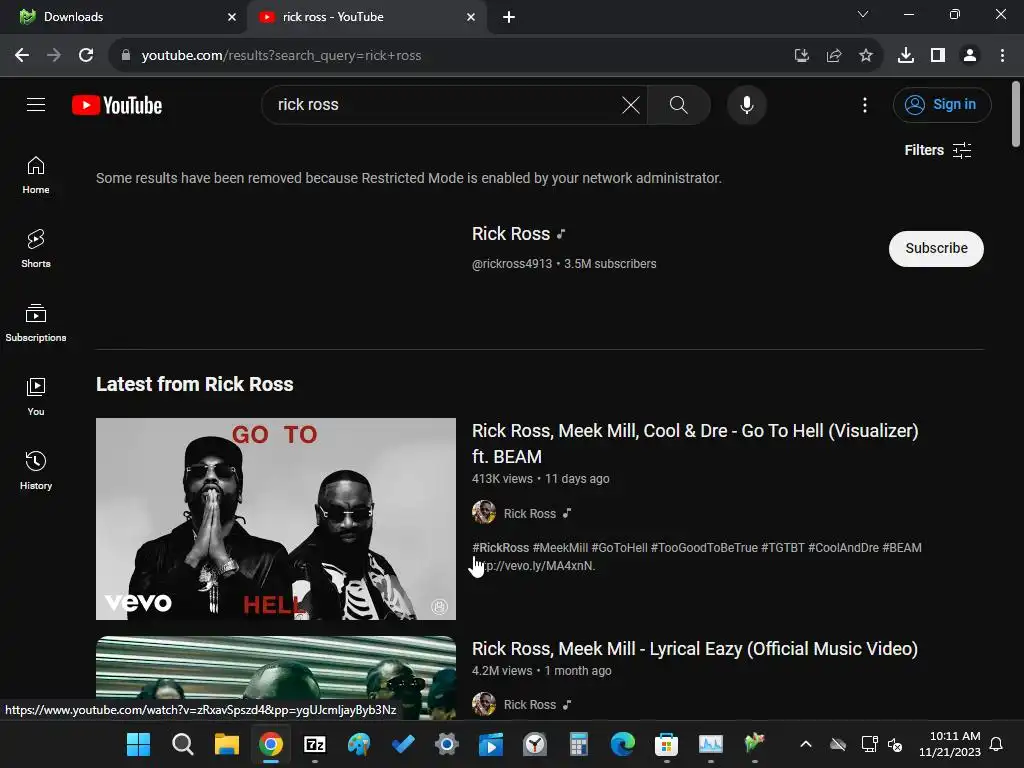Viewport: 1024px width, 768px height.
Task: Open YouTube settings three-dot menu
Action: (865, 104)
